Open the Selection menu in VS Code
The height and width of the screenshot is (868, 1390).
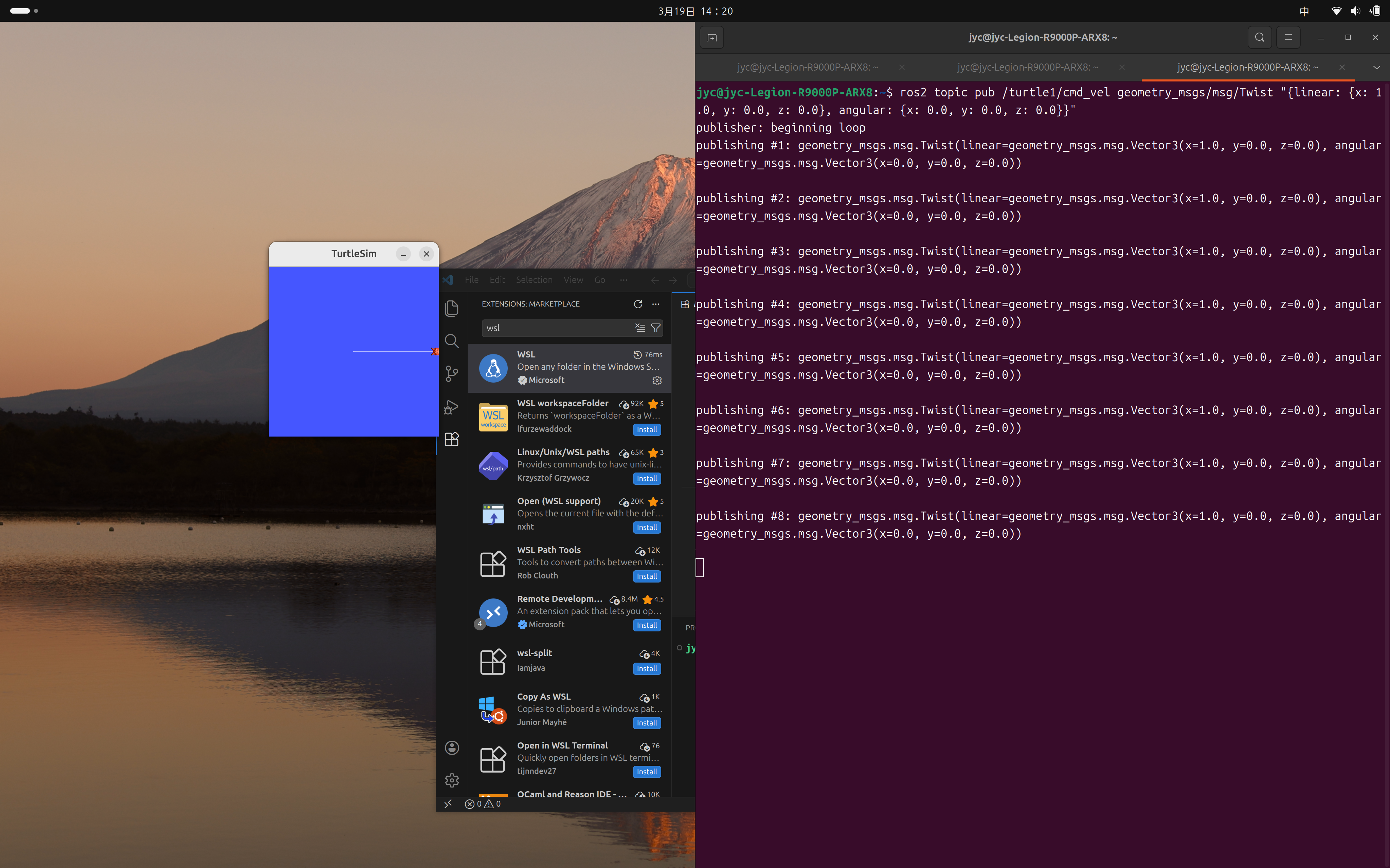(x=534, y=280)
